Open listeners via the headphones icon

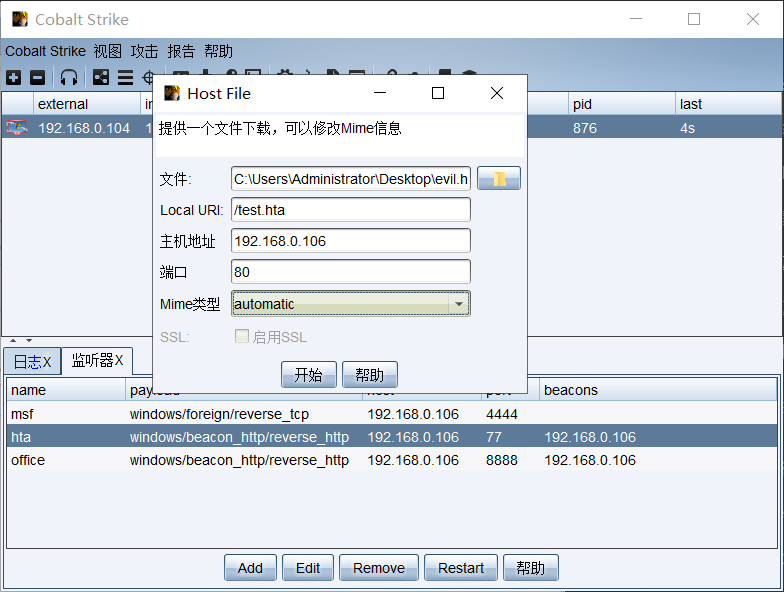click(68, 77)
